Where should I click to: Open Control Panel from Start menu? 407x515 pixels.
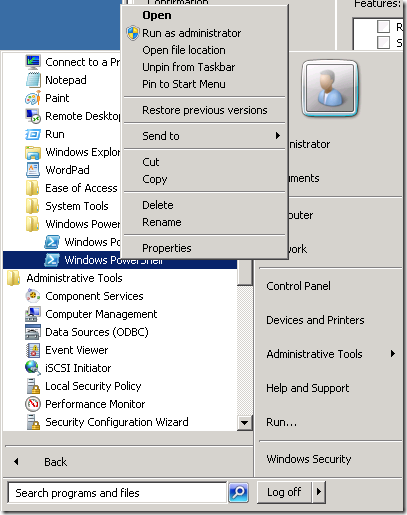pos(298,286)
